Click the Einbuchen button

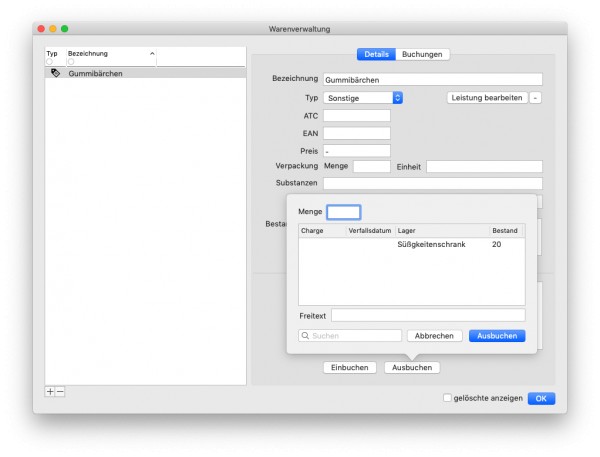click(x=349, y=367)
